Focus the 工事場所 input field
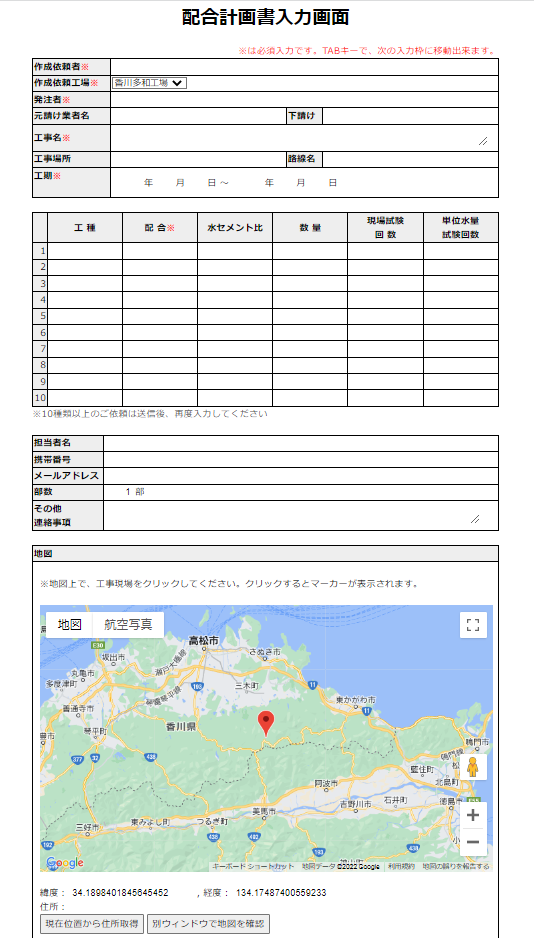The height and width of the screenshot is (938, 534). pyautogui.click(x=198, y=159)
